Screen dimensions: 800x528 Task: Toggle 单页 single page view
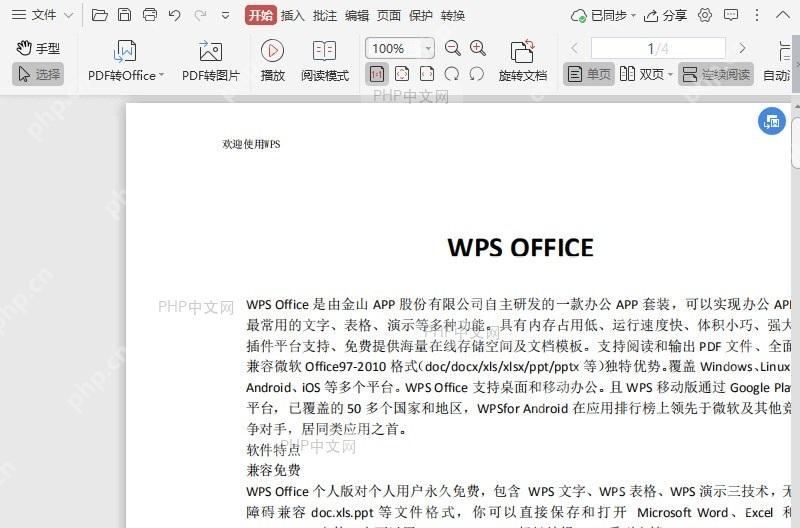589,74
